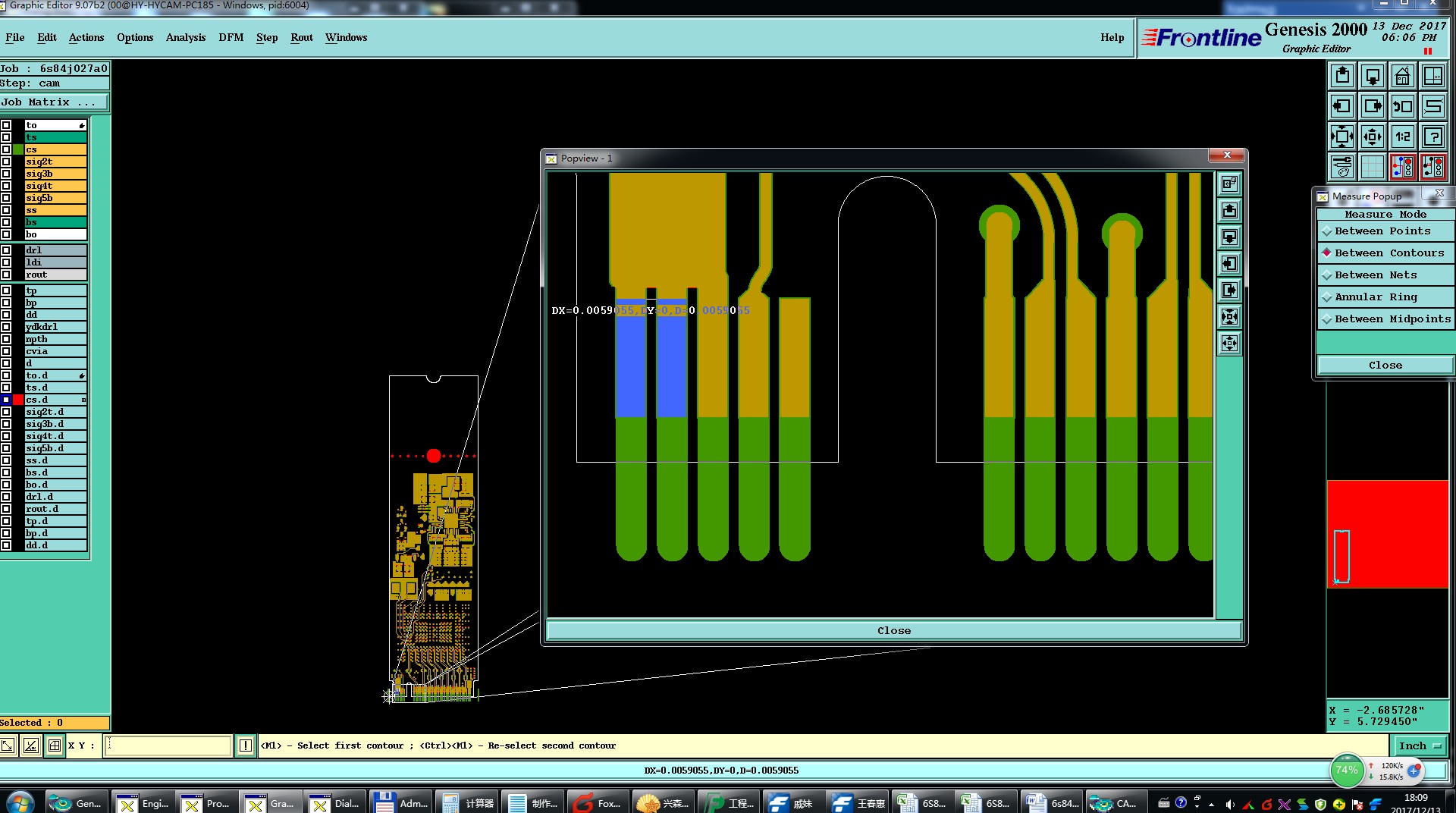Image resolution: width=1456 pixels, height=813 pixels.
Task: Click the zoom in icon in main toolbar
Action: 1342,137
